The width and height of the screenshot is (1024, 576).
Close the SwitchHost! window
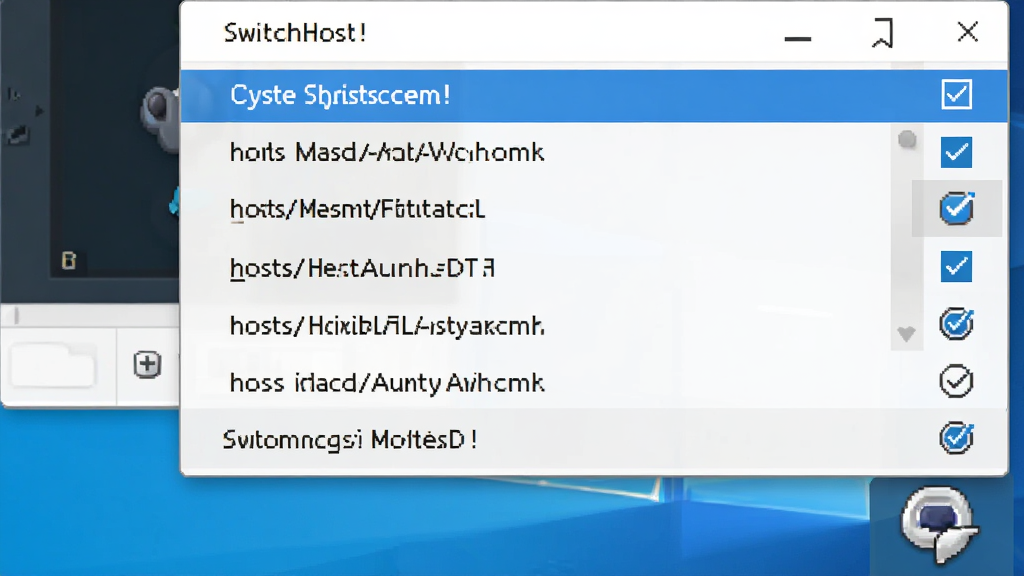[x=967, y=31]
